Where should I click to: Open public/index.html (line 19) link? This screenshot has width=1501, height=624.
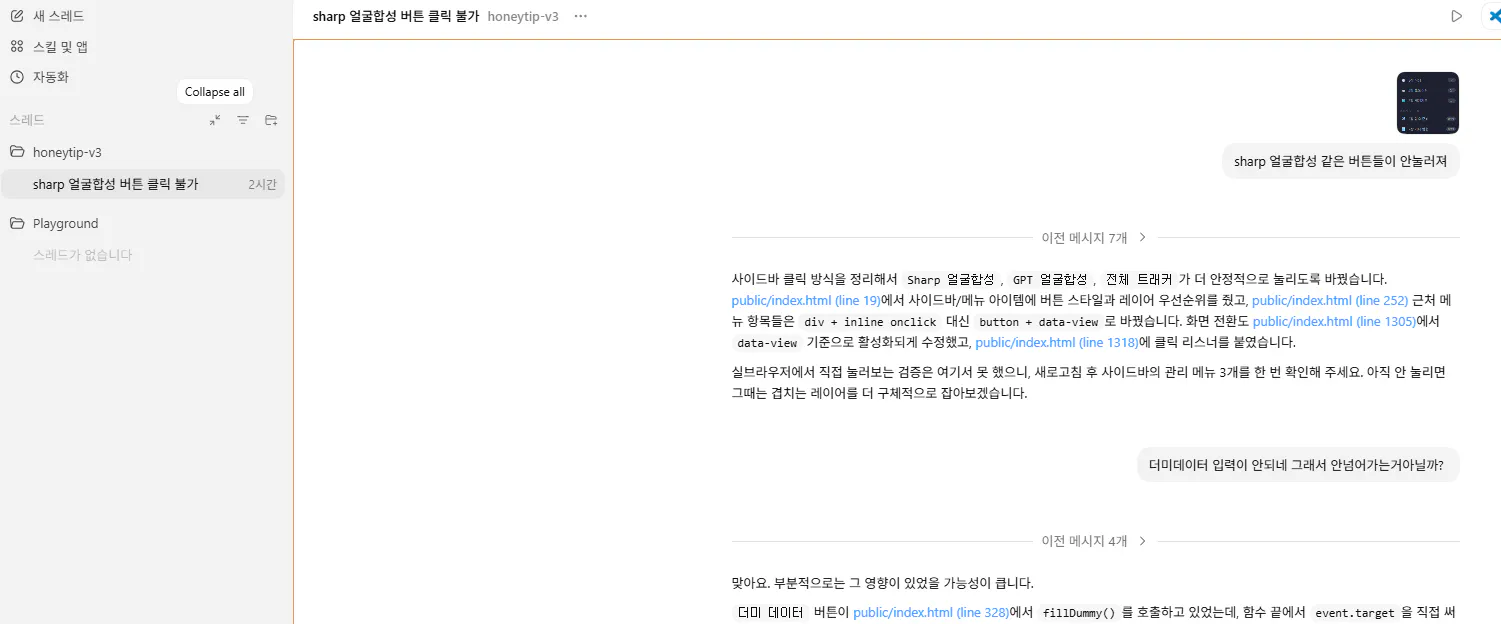click(805, 300)
